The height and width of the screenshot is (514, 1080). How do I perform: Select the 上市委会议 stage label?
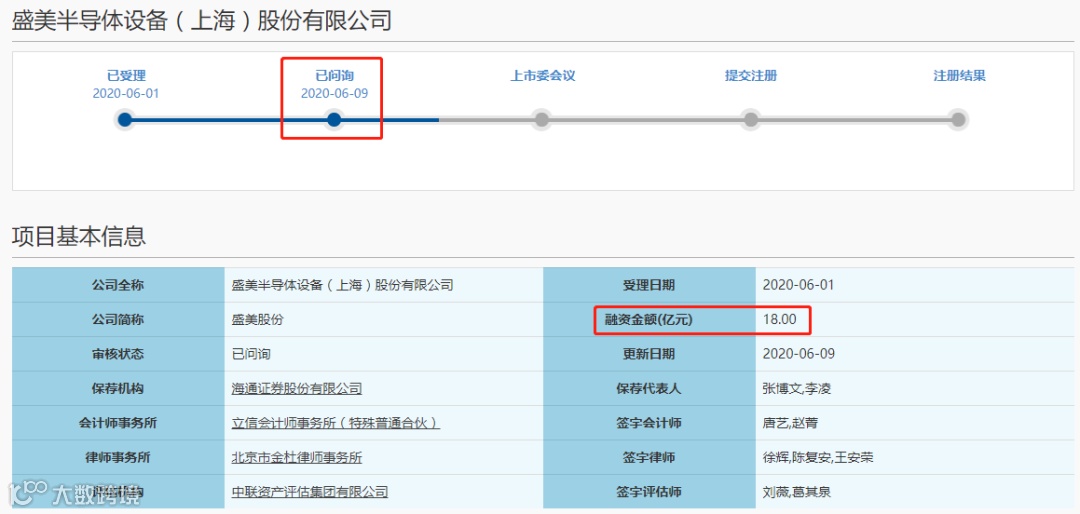543,76
